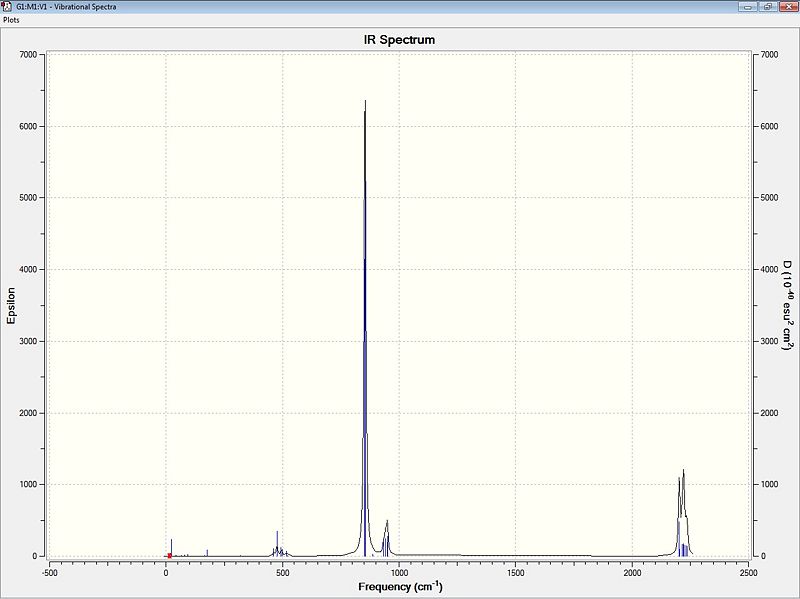The height and width of the screenshot is (599, 800).
Task: Close the Vibrational Spectra window
Action: [787, 7]
